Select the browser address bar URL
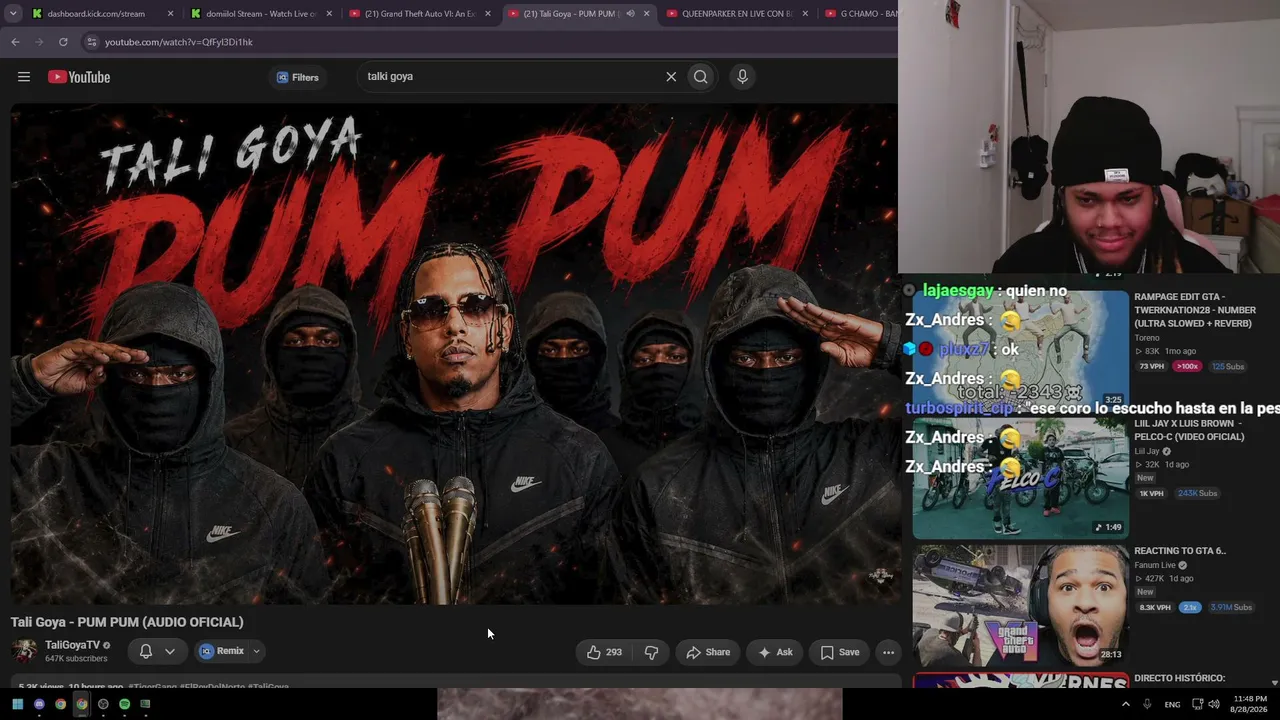 click(x=179, y=42)
